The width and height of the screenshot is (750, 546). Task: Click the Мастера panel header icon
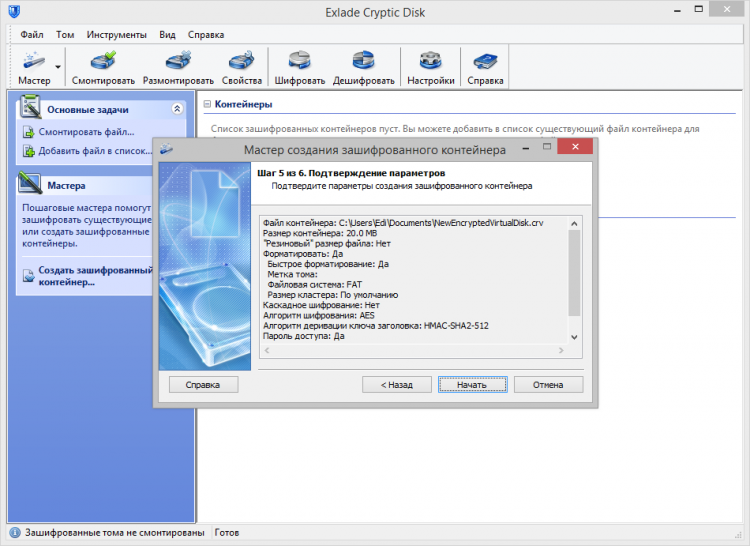(30, 183)
